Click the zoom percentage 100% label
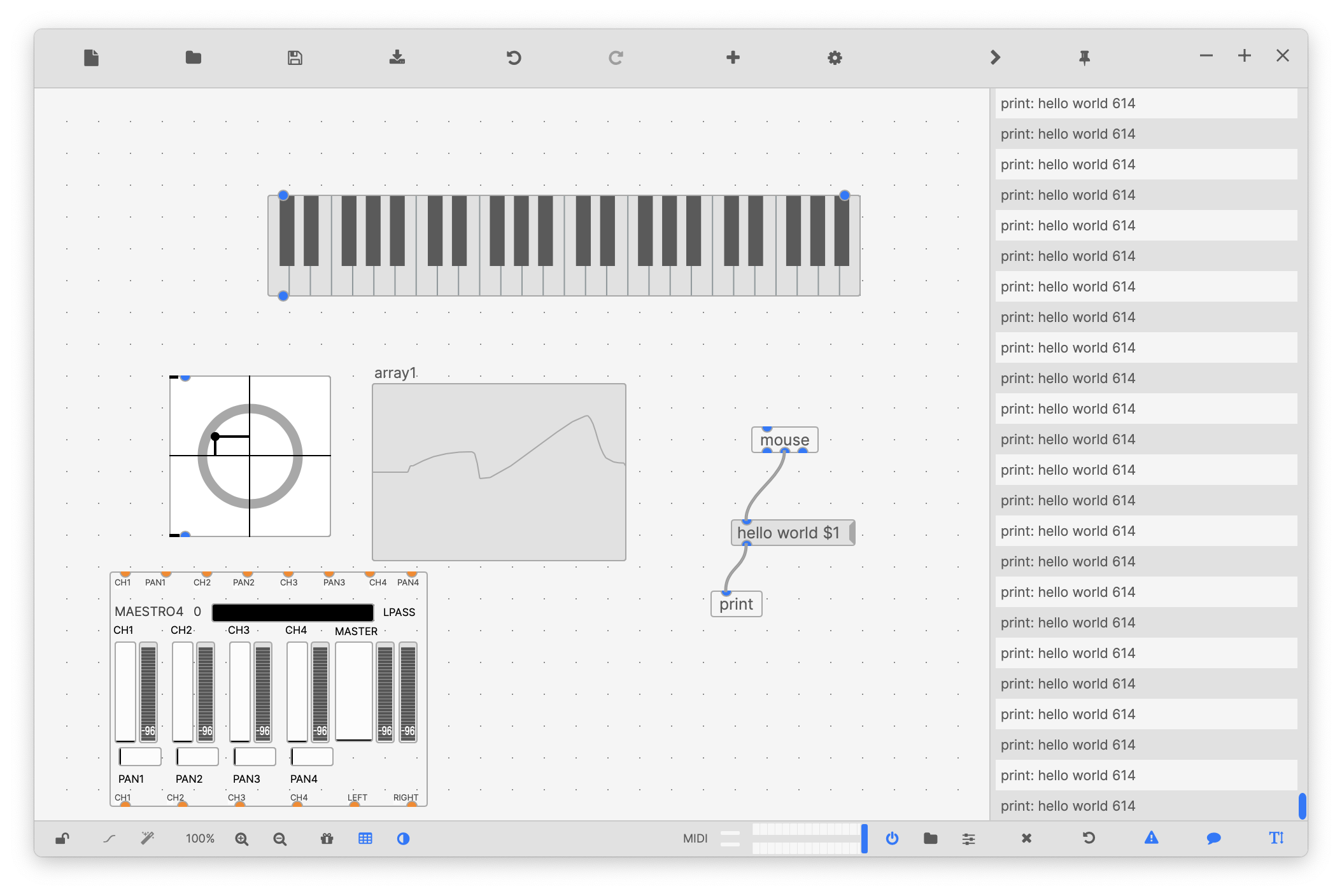Image resolution: width=1342 pixels, height=896 pixels. coord(200,839)
